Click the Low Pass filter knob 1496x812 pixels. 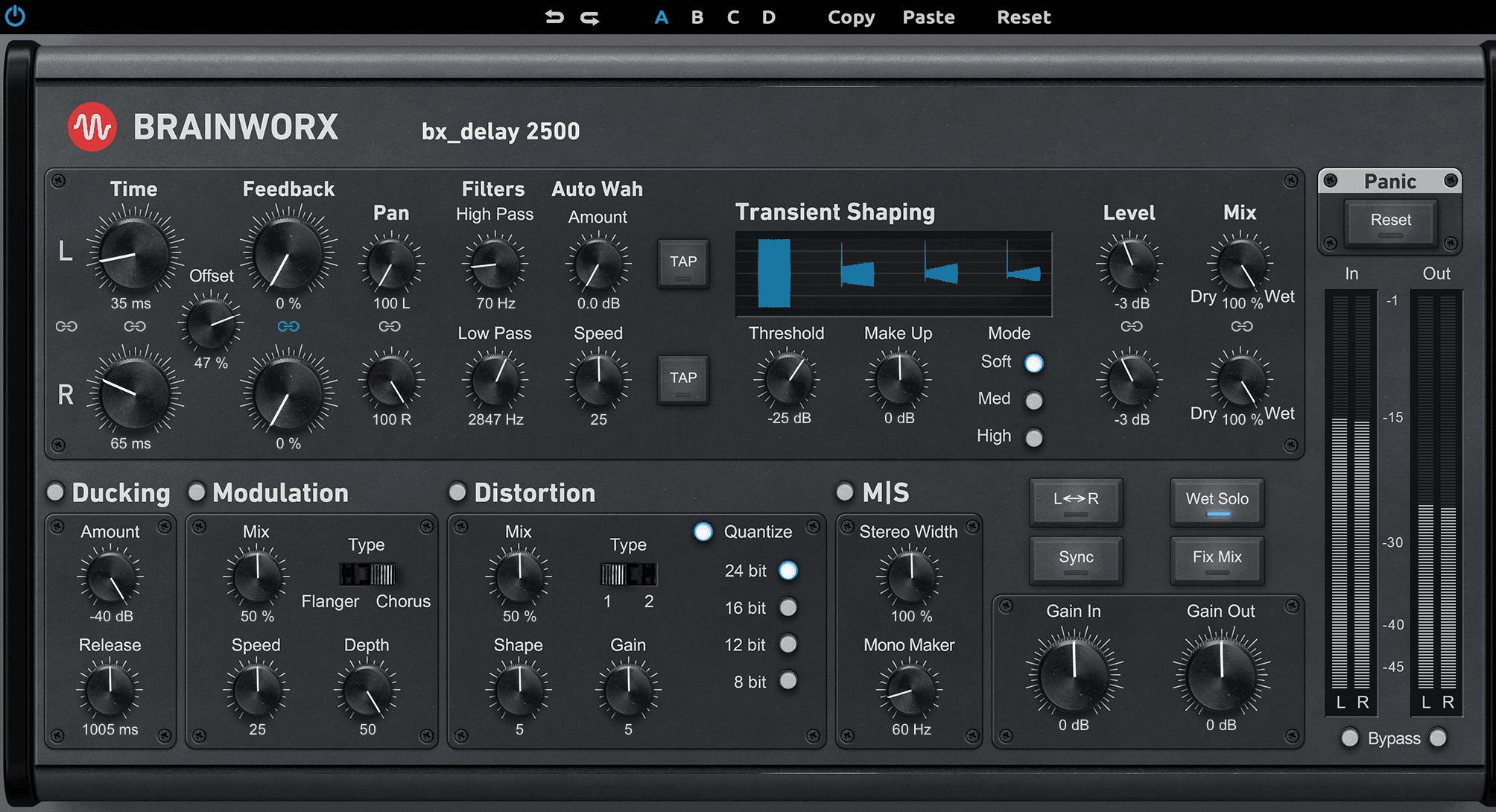(x=495, y=381)
